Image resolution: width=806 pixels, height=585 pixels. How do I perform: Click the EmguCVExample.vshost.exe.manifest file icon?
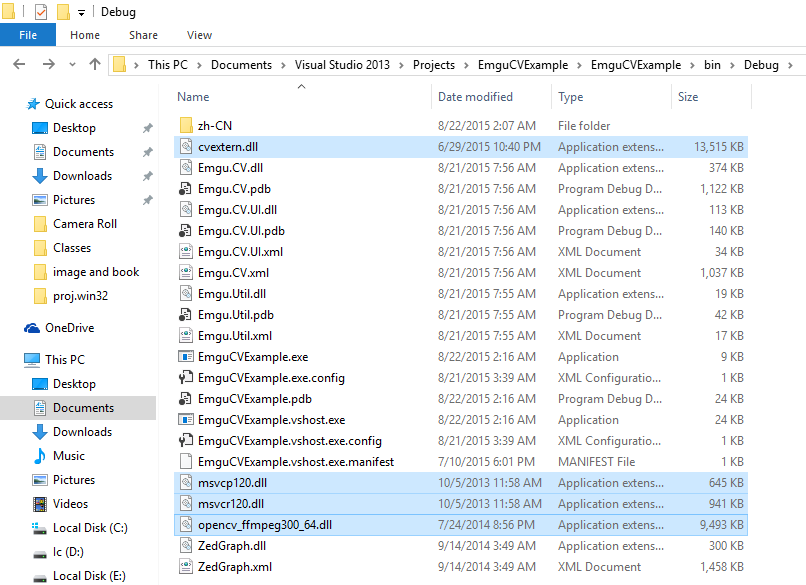click(186, 462)
